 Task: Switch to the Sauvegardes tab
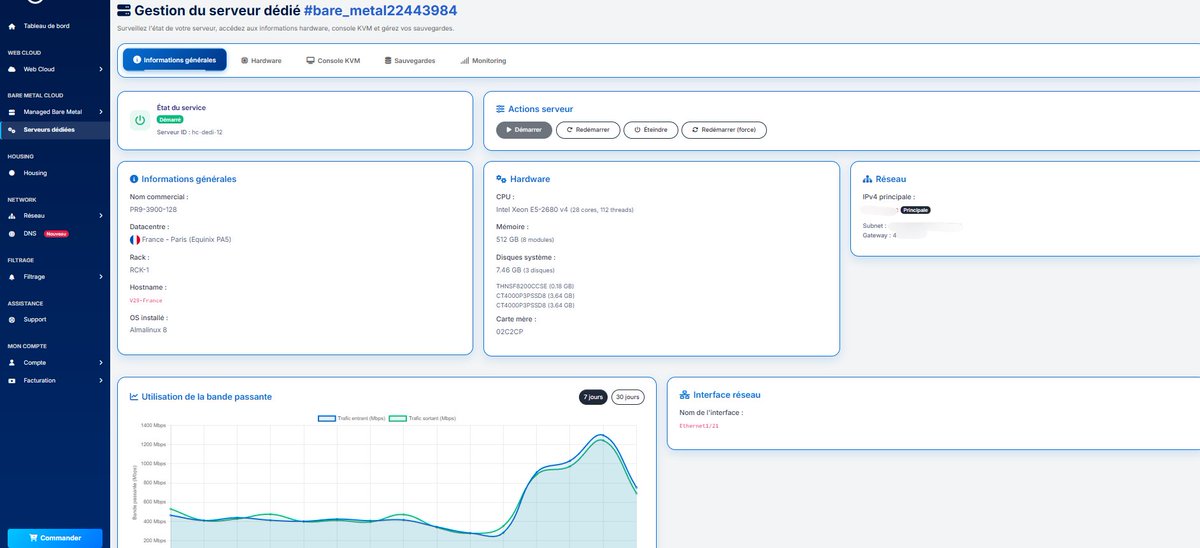tap(410, 61)
